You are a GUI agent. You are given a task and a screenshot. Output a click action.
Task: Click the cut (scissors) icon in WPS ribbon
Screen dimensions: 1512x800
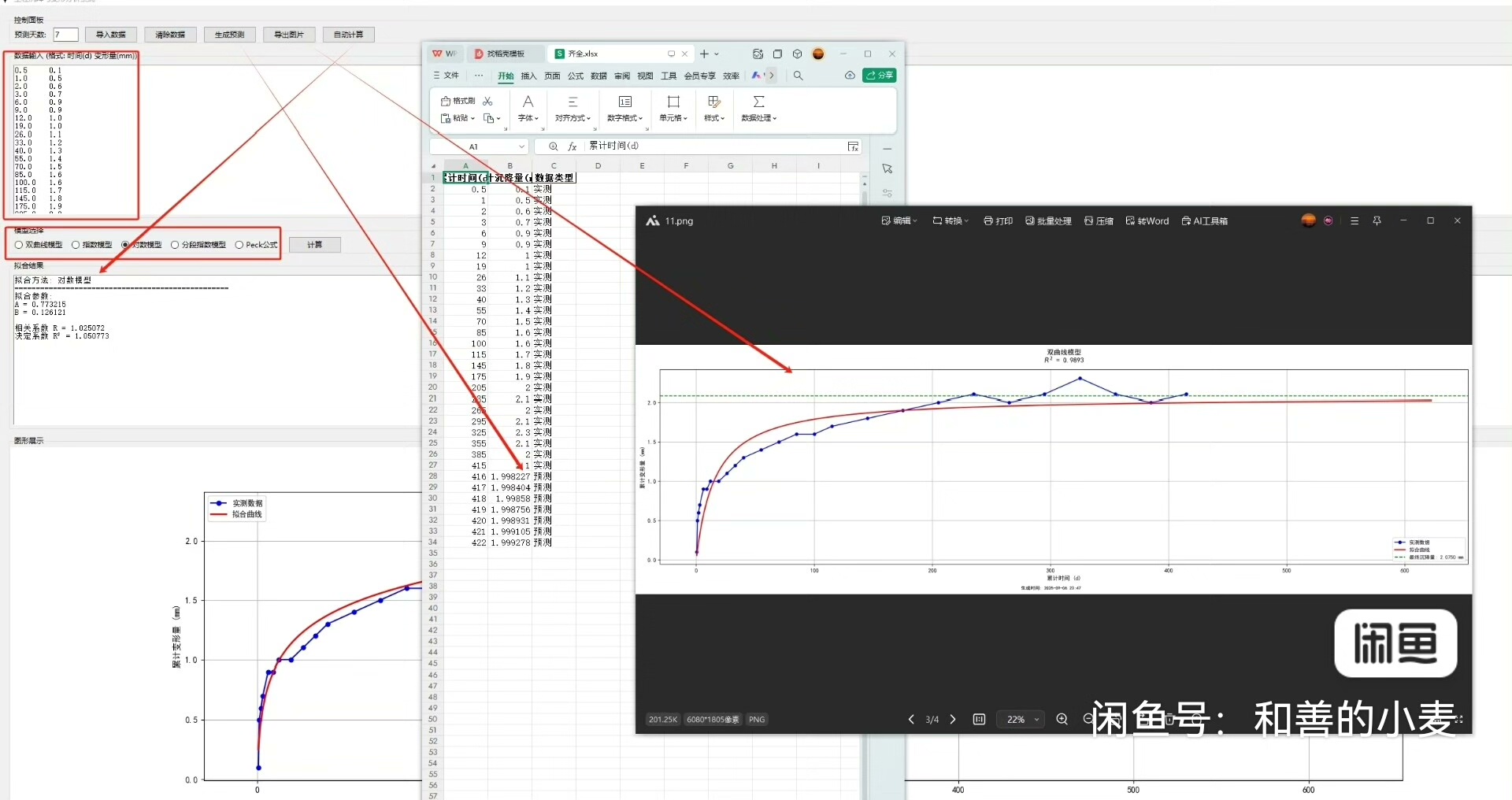[487, 102]
